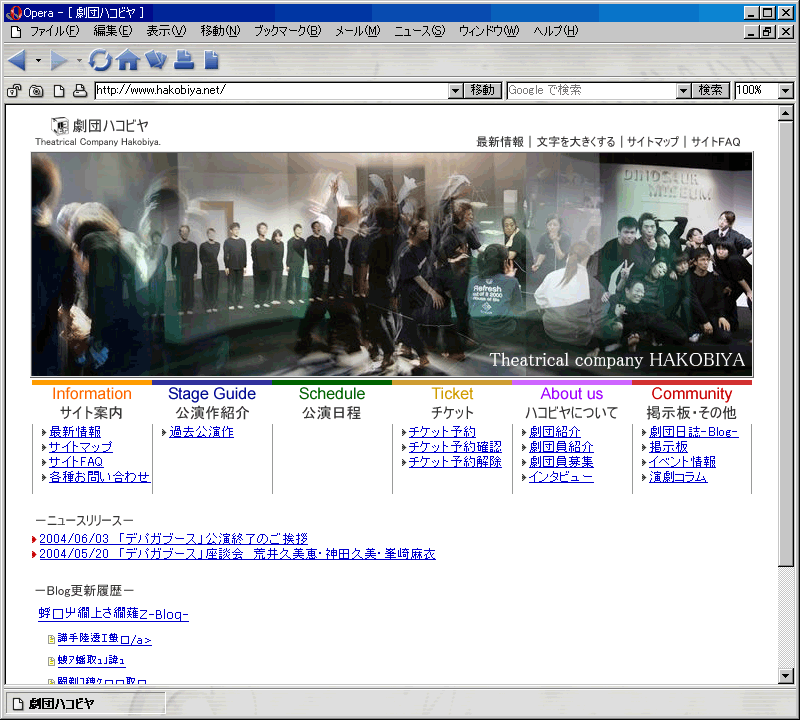Image resolution: width=800 pixels, height=720 pixels.
Task: Open 過去公演作 link
Action: pyautogui.click(x=202, y=432)
